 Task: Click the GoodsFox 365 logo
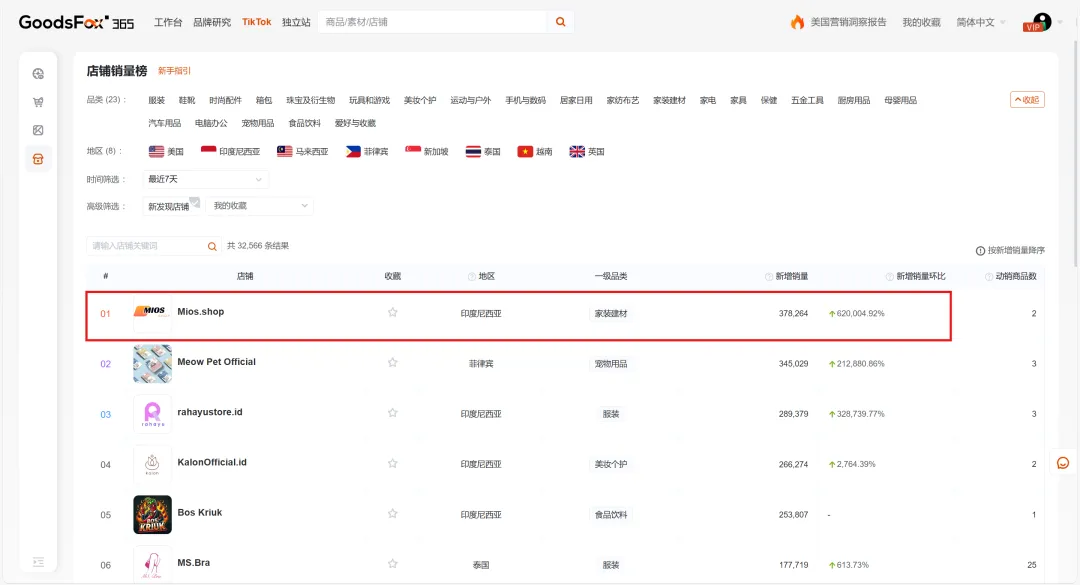(76, 22)
